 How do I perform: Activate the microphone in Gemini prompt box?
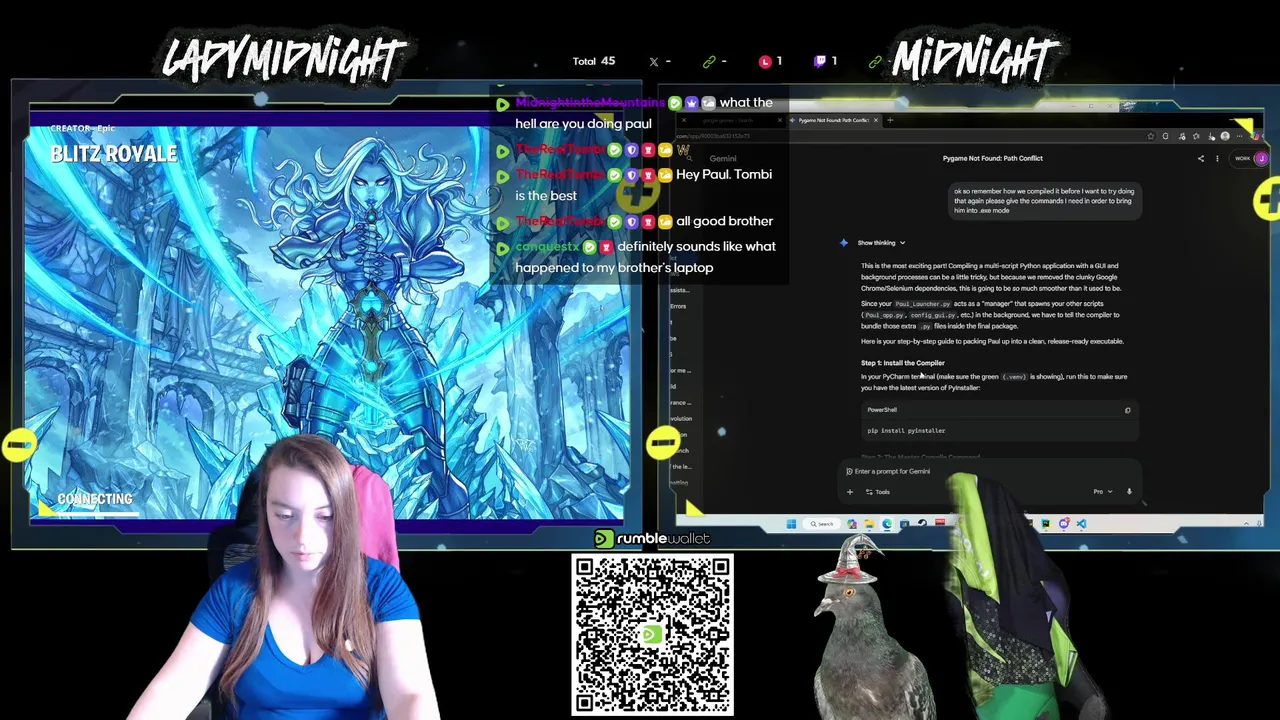coord(1129,491)
